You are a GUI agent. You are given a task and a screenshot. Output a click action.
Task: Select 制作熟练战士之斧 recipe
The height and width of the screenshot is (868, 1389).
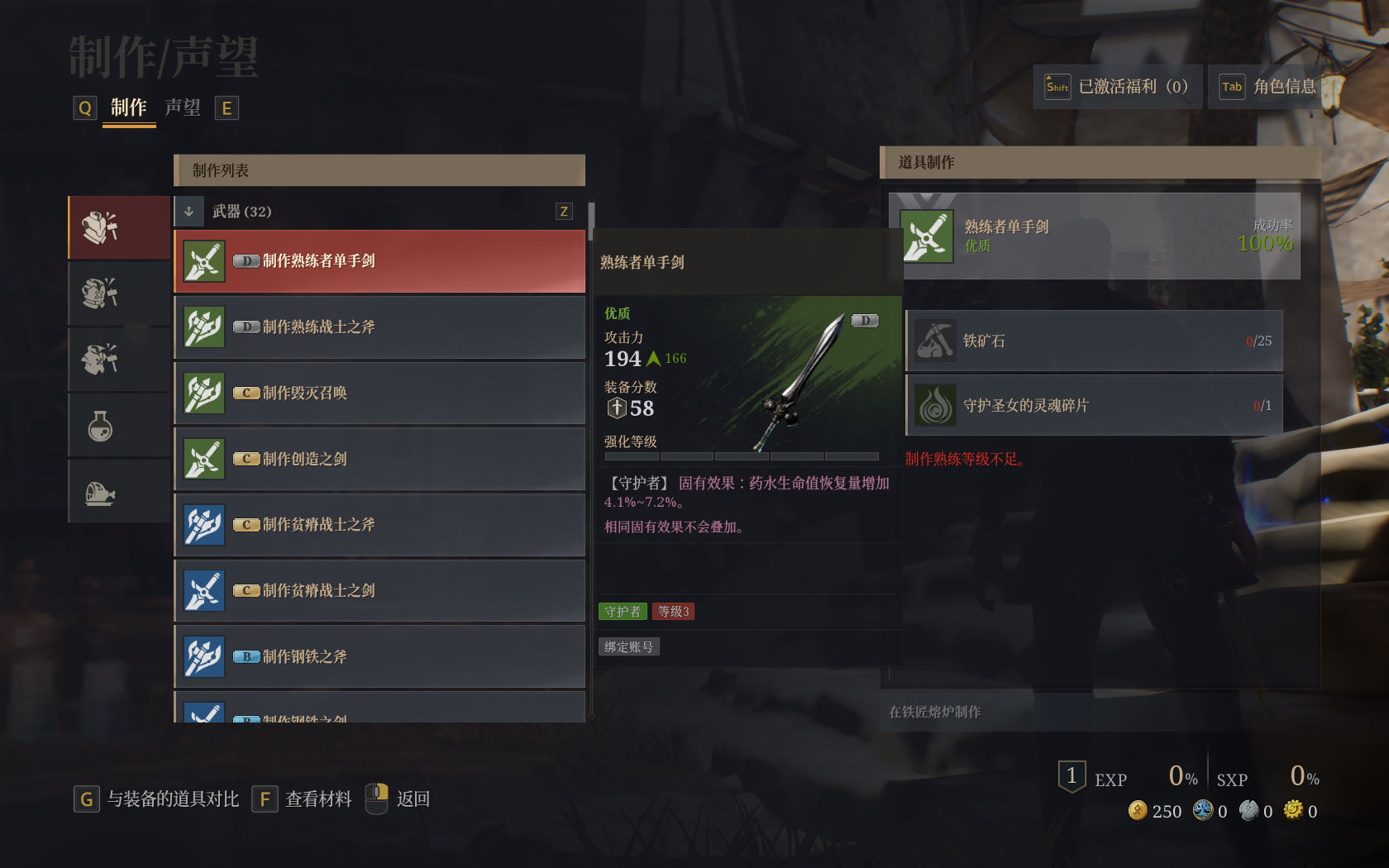(379, 327)
